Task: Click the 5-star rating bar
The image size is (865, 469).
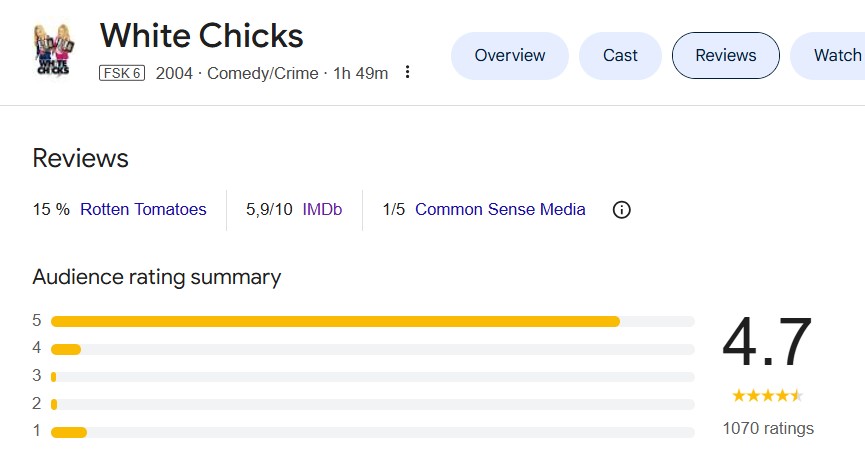Action: 372,321
